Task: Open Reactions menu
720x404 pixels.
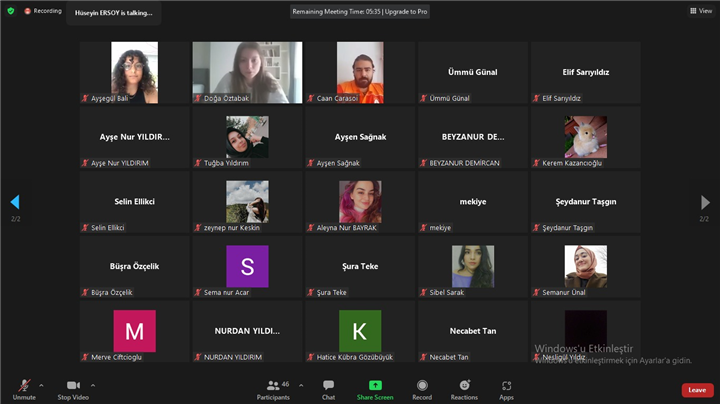Action: click(x=464, y=390)
